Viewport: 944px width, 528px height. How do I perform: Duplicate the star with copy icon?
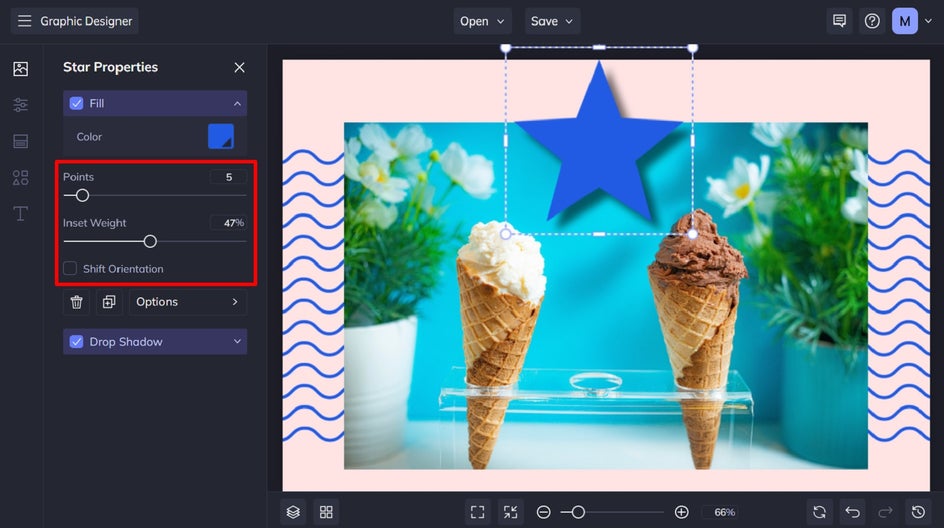click(109, 302)
